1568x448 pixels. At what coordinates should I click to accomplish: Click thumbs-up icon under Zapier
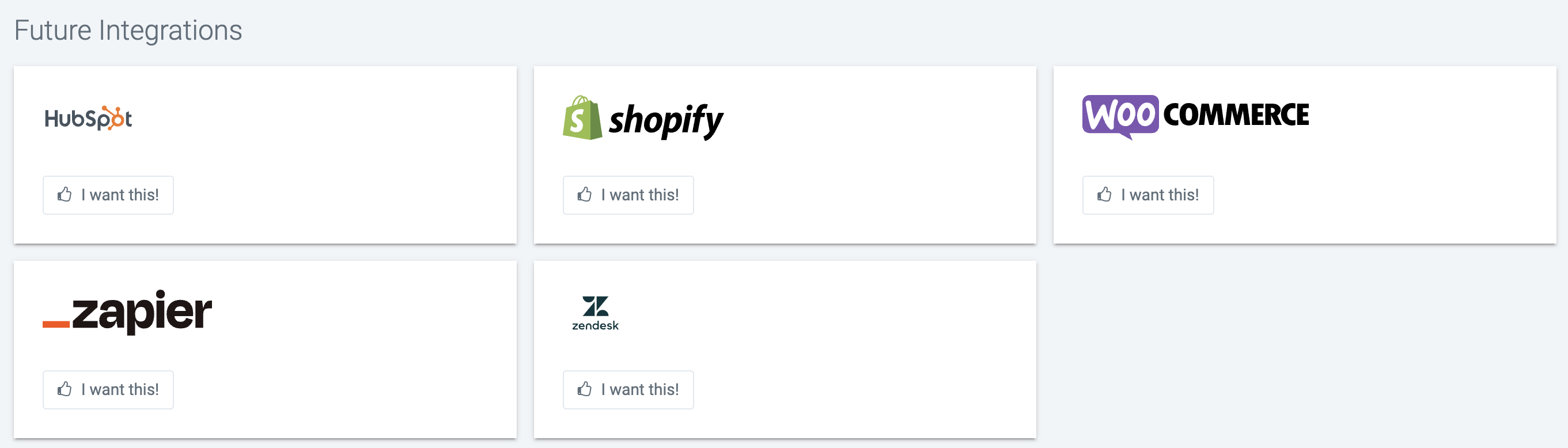[x=65, y=390]
